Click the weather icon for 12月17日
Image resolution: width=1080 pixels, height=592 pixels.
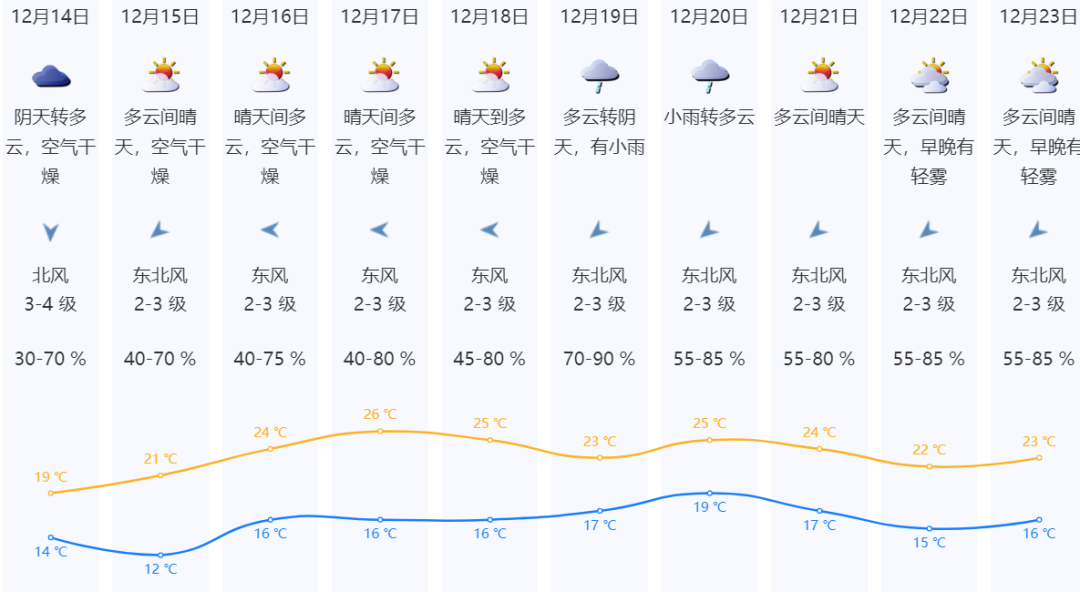coord(380,75)
